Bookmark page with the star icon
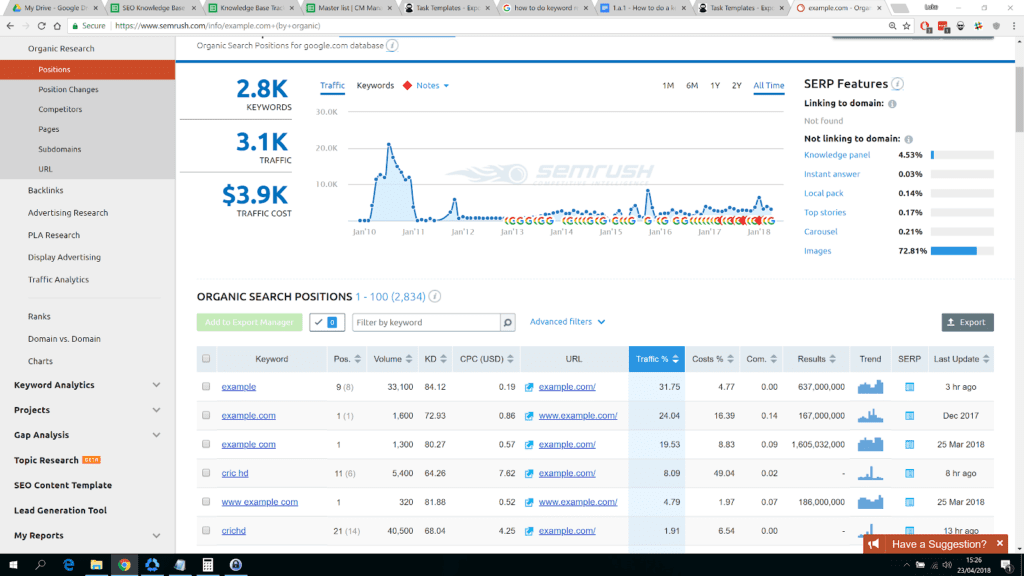1024x576 pixels. pos(906,26)
